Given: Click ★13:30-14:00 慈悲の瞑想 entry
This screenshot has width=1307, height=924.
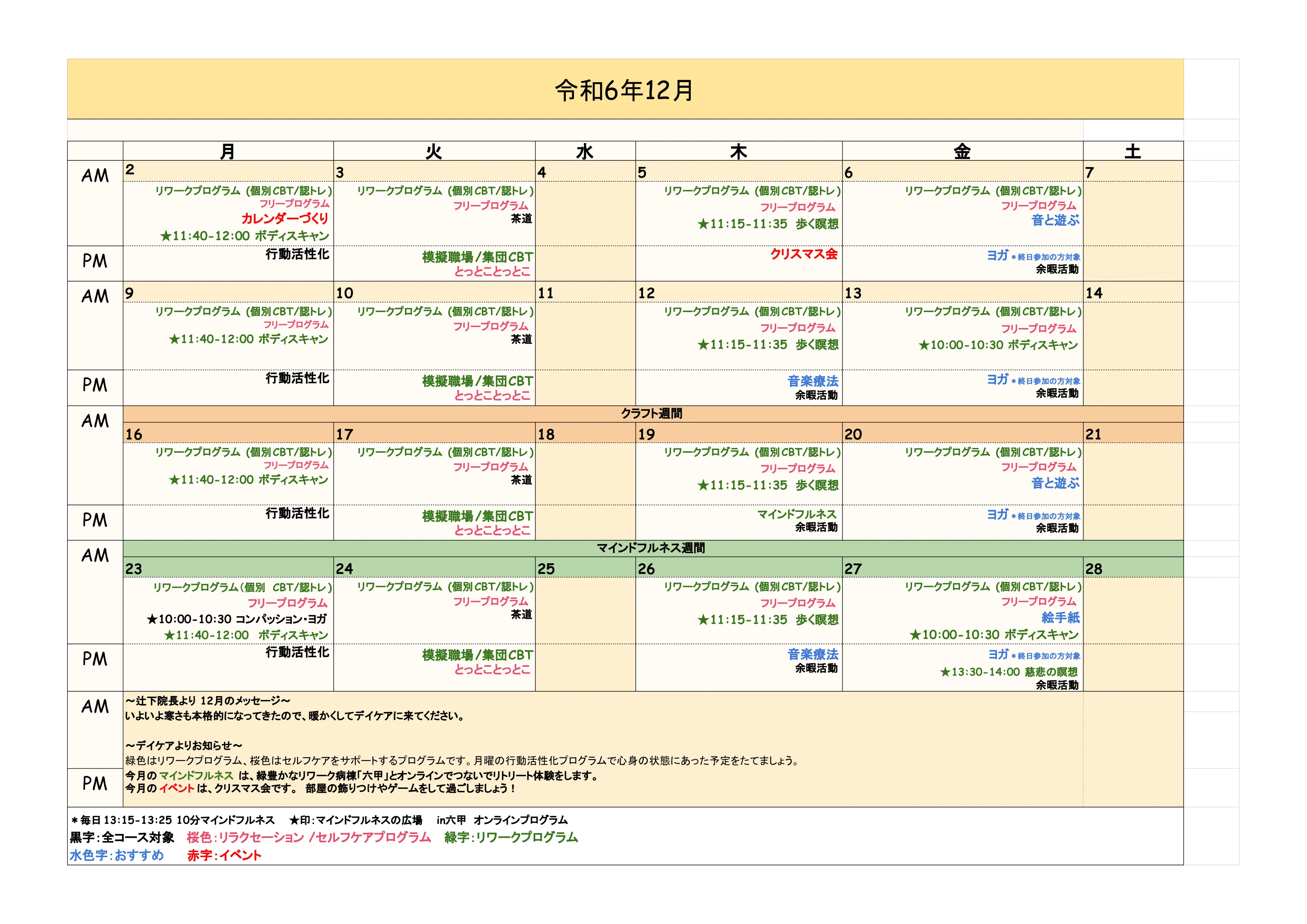Looking at the screenshot, I should tap(1009, 672).
